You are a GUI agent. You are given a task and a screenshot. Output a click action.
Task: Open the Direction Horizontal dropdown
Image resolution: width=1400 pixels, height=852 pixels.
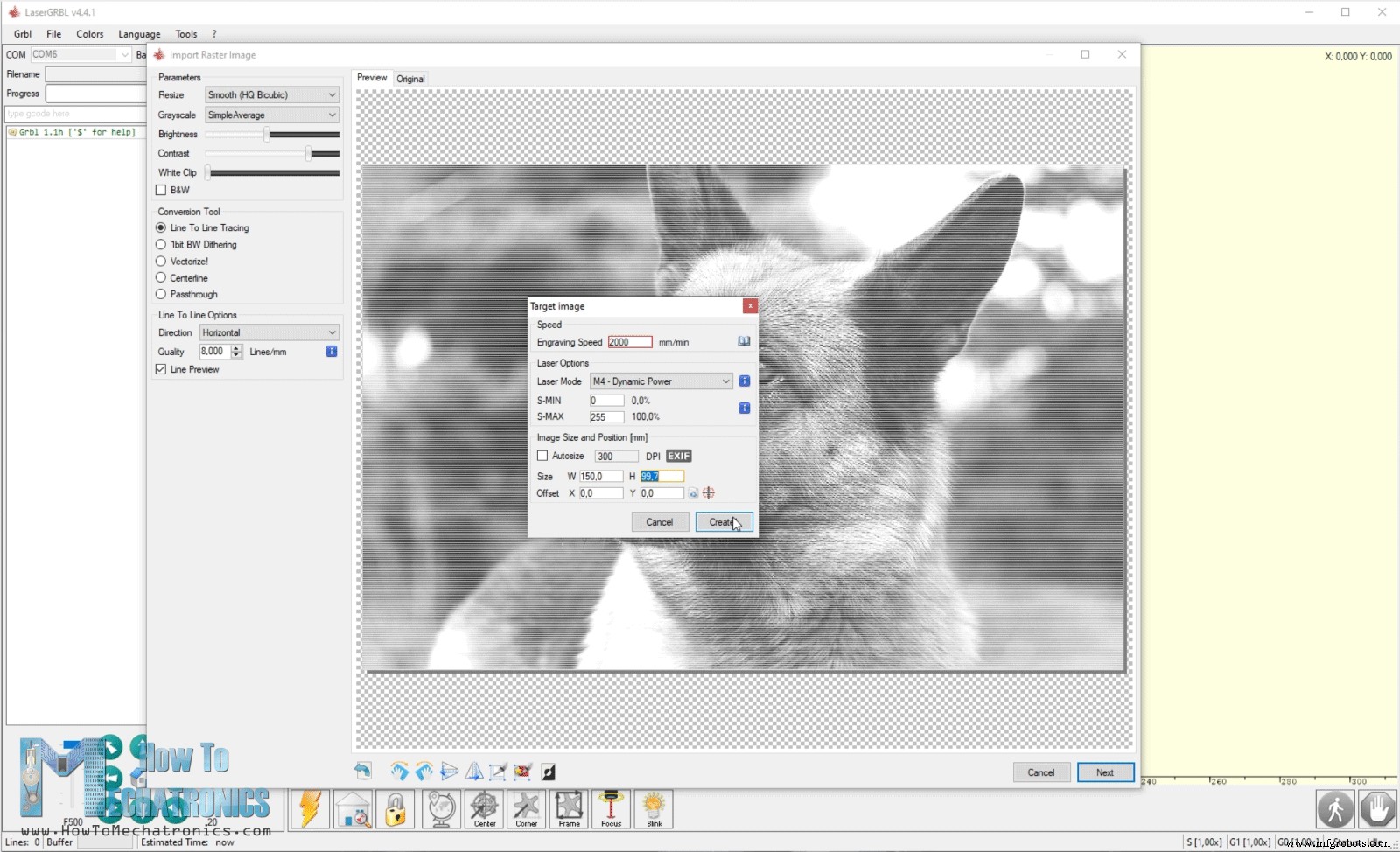coord(269,332)
